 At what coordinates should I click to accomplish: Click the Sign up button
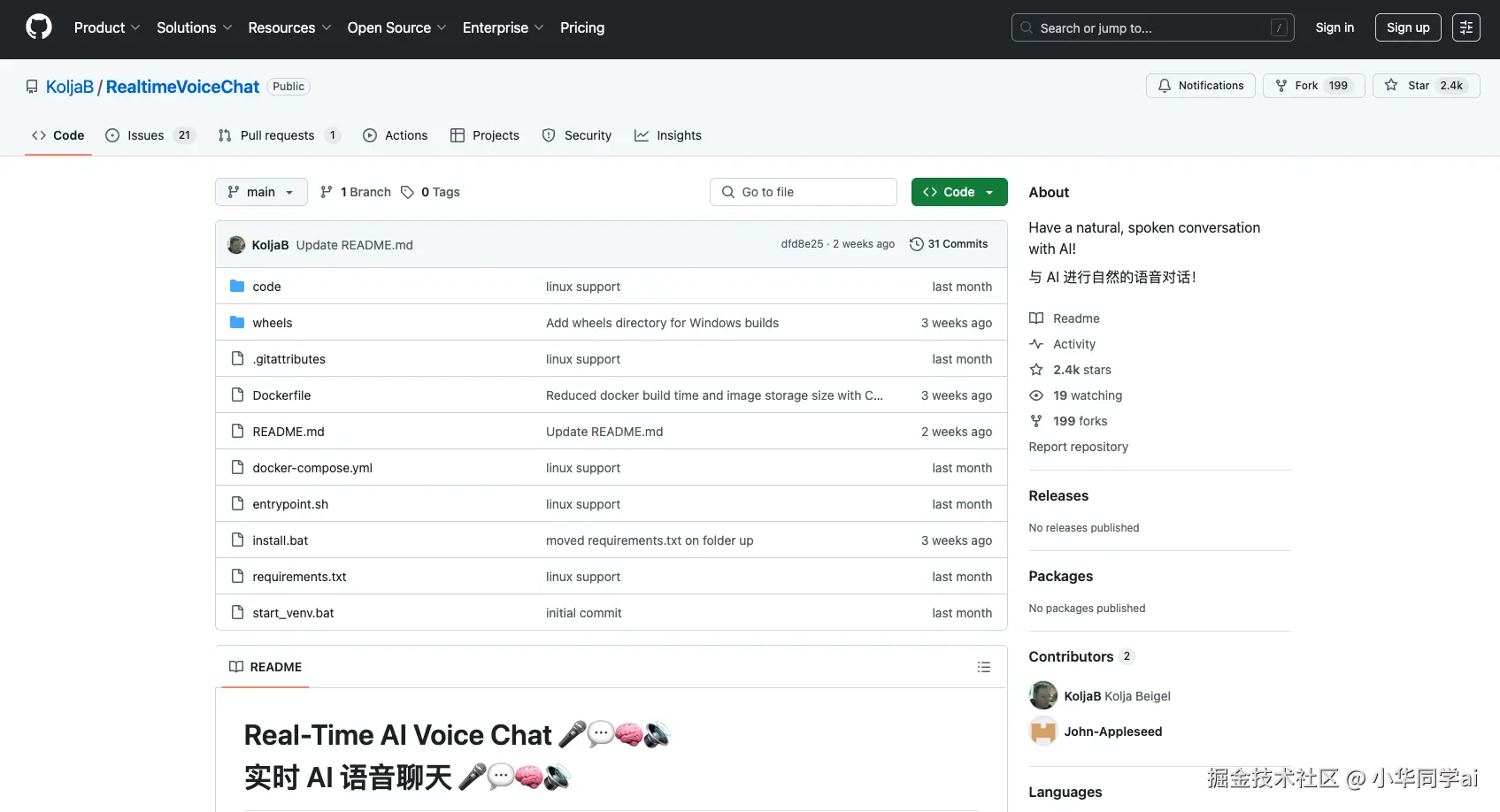[x=1408, y=27]
